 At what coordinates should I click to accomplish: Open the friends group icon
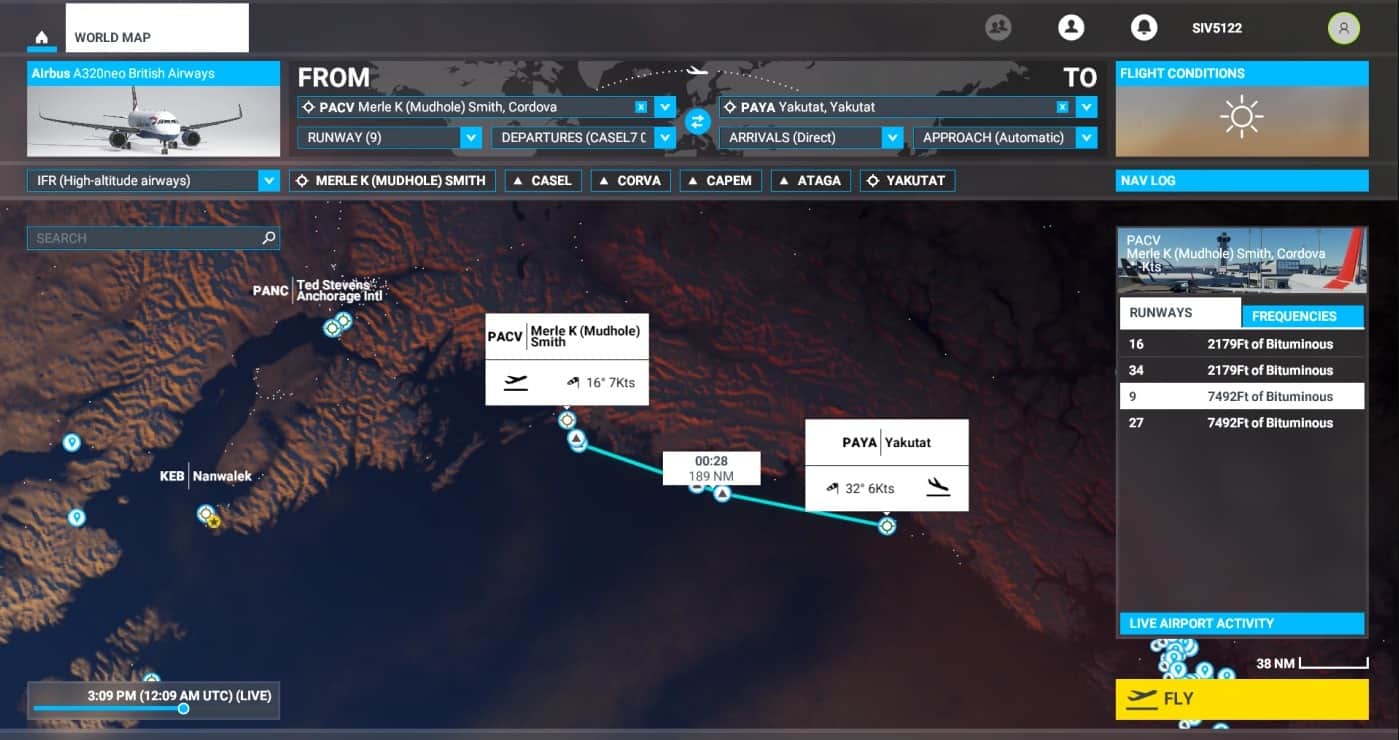[x=998, y=28]
